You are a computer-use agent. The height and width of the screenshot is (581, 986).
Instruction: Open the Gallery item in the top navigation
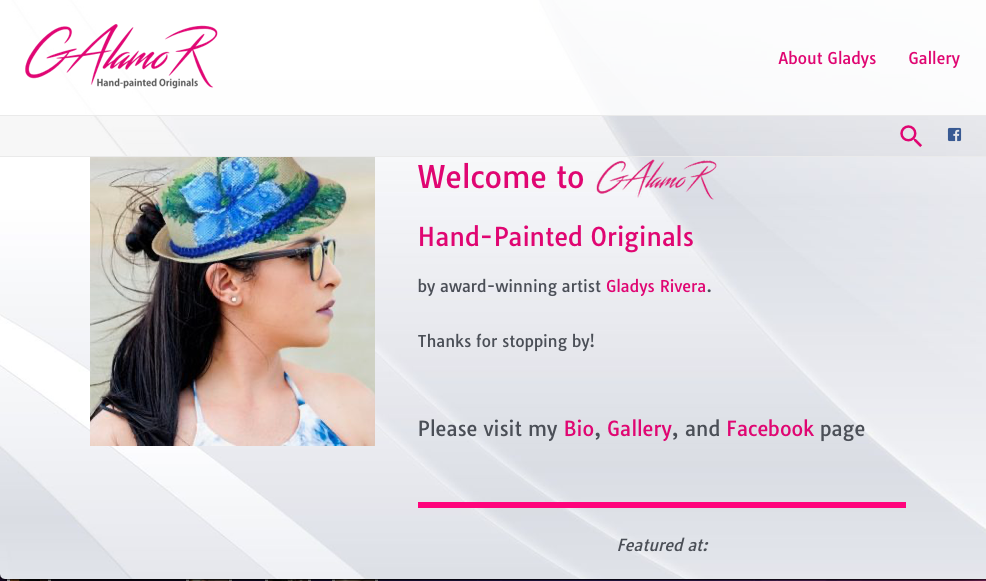934,58
